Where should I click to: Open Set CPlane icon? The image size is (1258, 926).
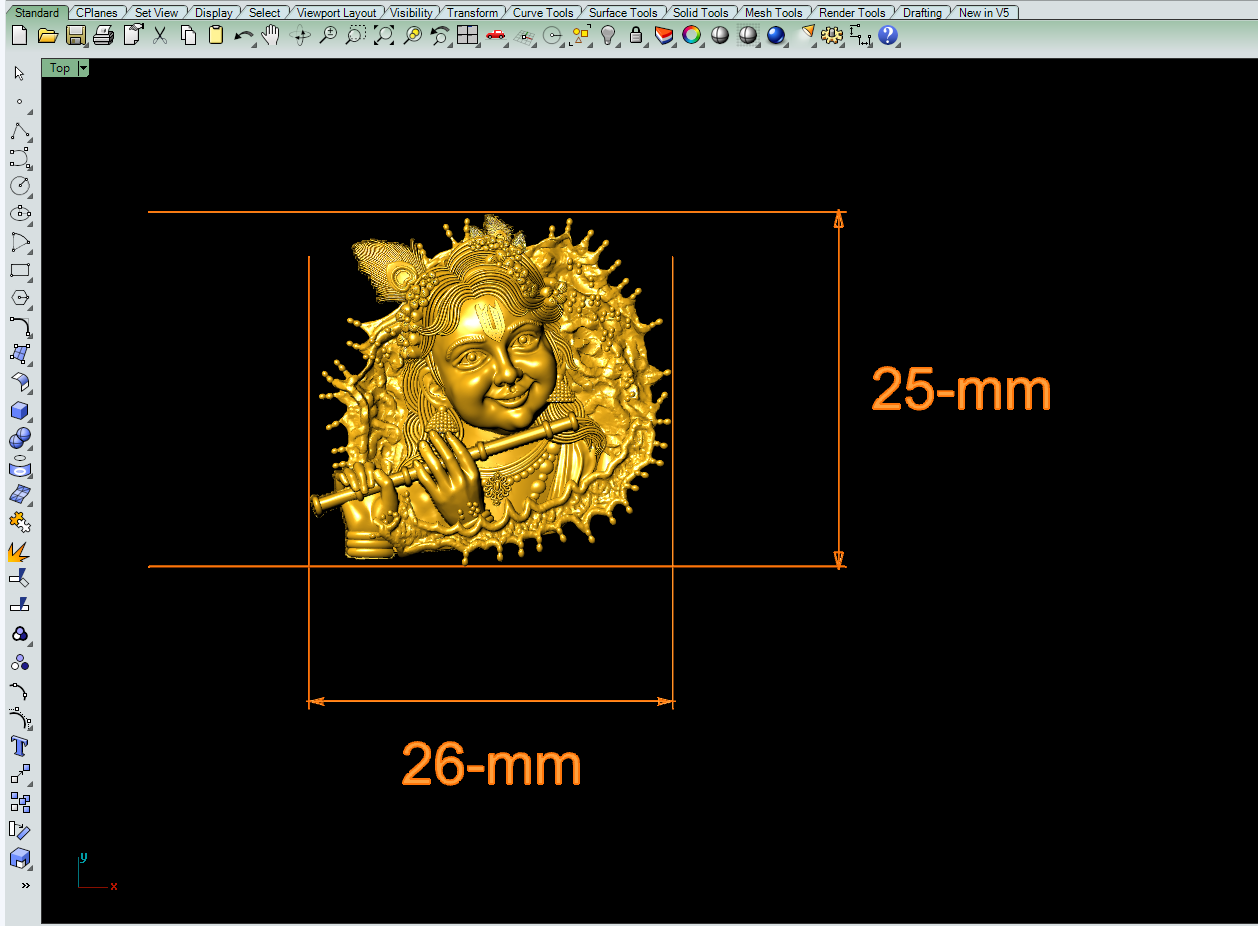tap(523, 35)
